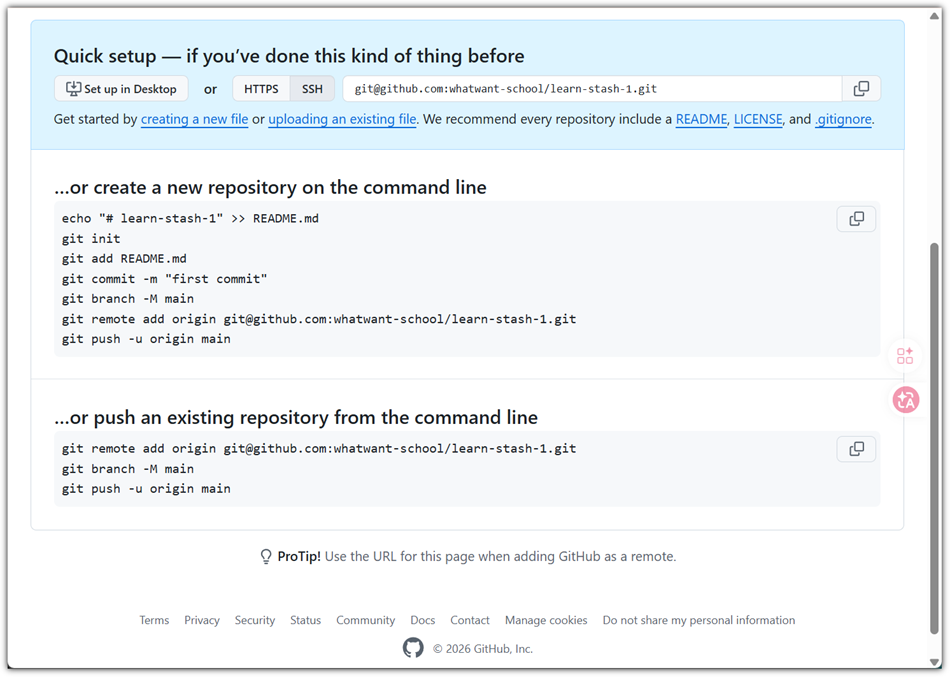Copy the push existing repository commands

coord(856,449)
